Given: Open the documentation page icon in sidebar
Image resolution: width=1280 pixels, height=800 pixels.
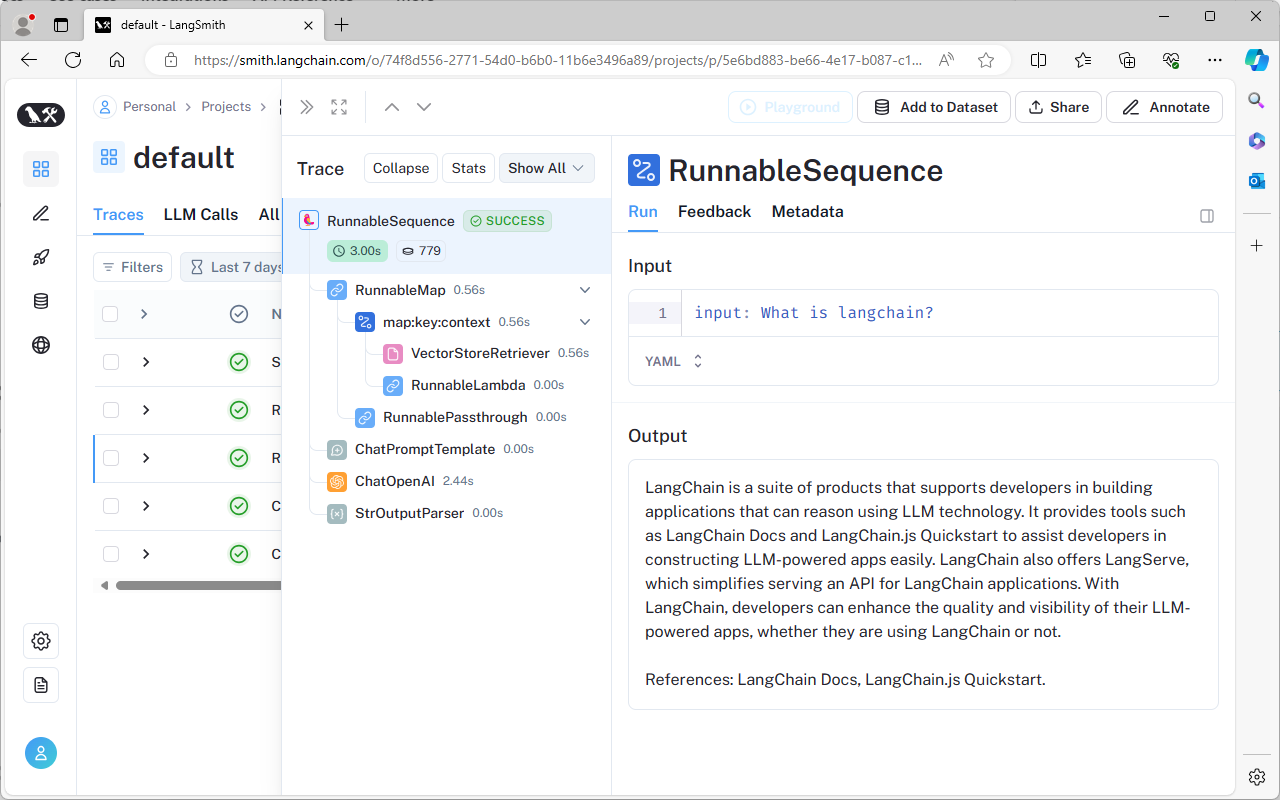Looking at the screenshot, I should [41, 685].
